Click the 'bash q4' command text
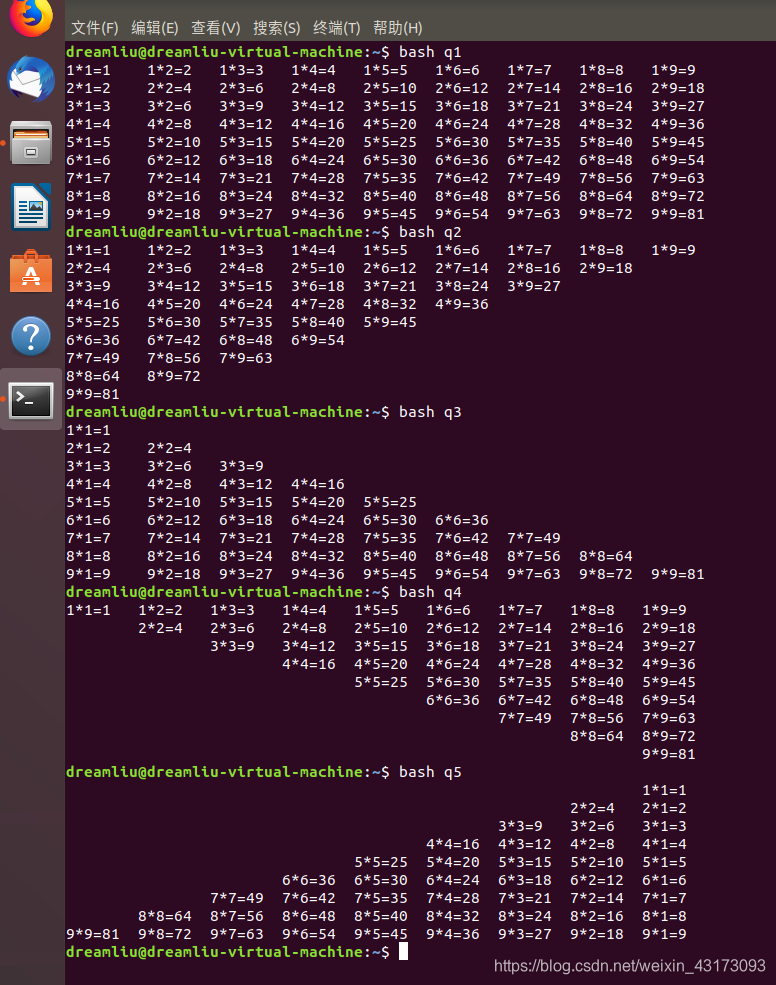776x985 pixels. (x=430, y=592)
